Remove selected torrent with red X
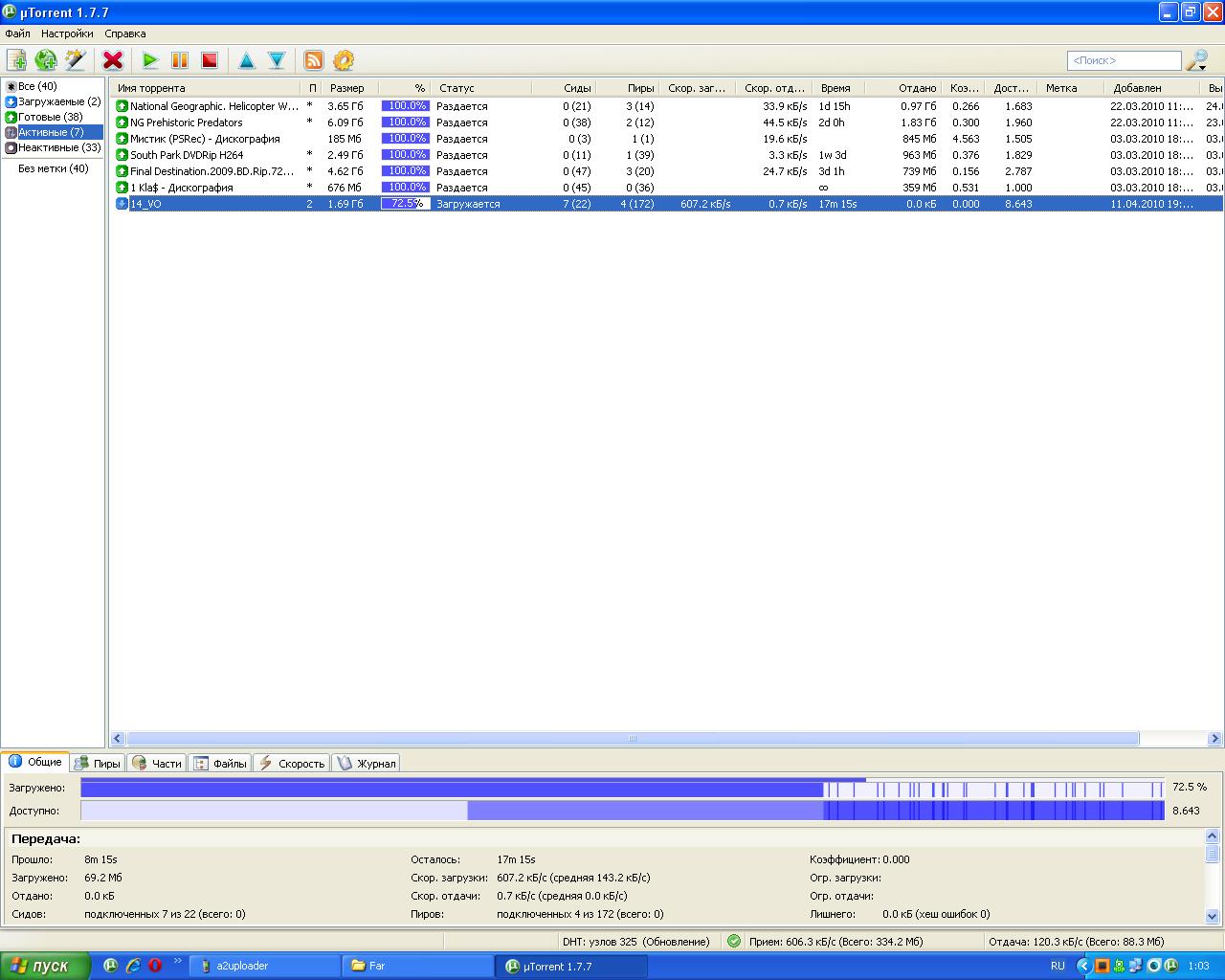This screenshot has width=1225, height=980. coord(113,60)
